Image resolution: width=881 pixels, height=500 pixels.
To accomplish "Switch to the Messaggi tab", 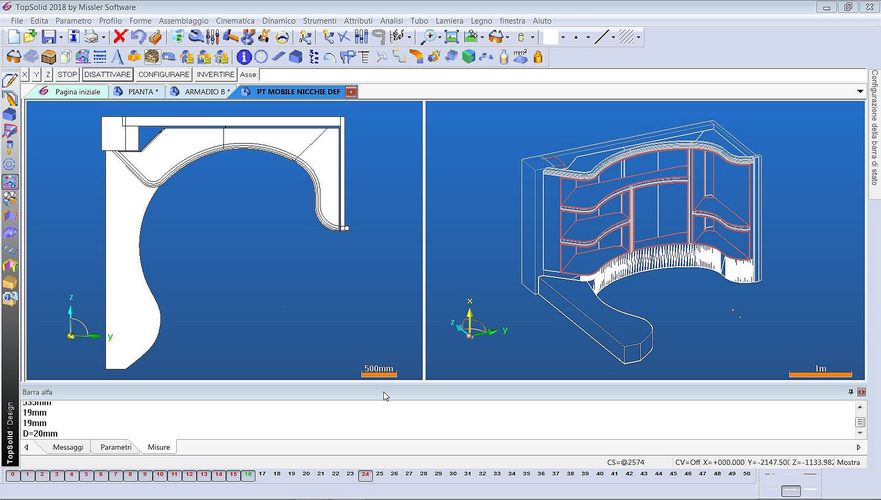I will pyautogui.click(x=67, y=447).
